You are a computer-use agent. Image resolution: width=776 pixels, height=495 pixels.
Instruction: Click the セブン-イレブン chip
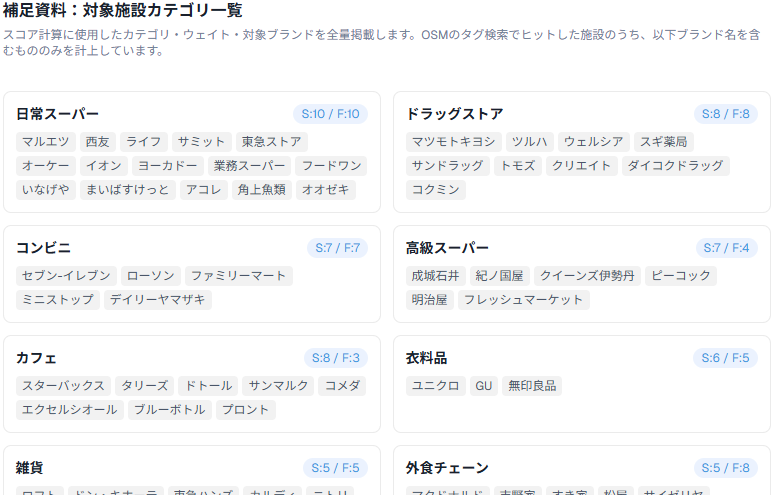coord(66,276)
